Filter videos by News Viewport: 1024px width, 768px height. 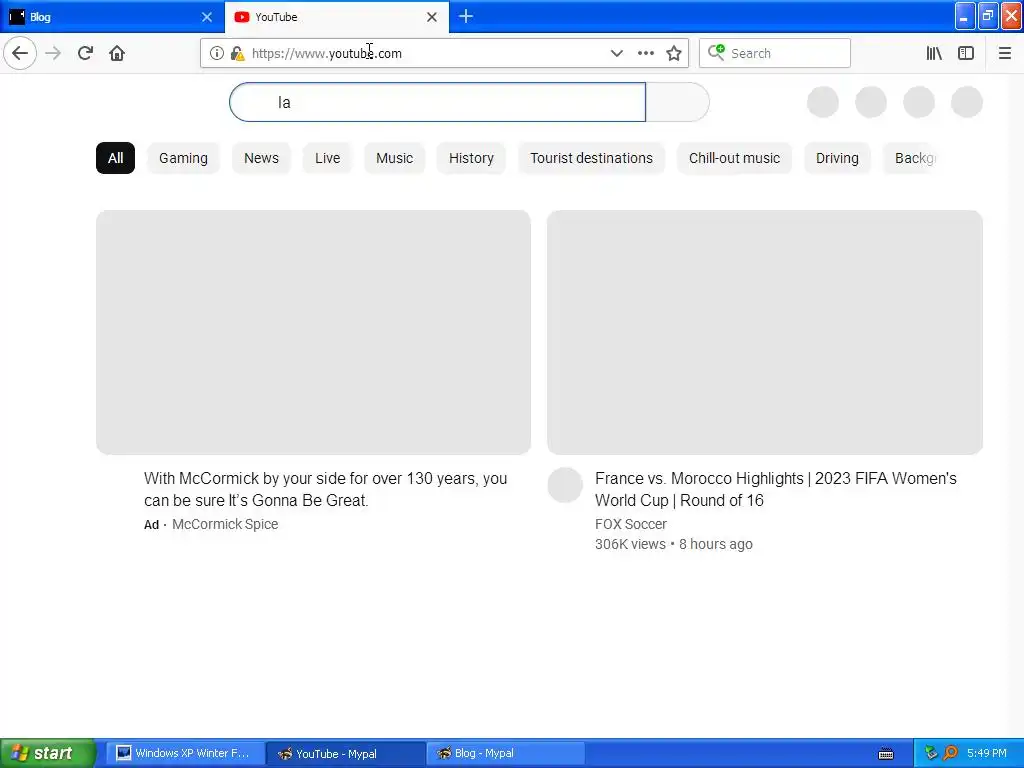point(261,158)
